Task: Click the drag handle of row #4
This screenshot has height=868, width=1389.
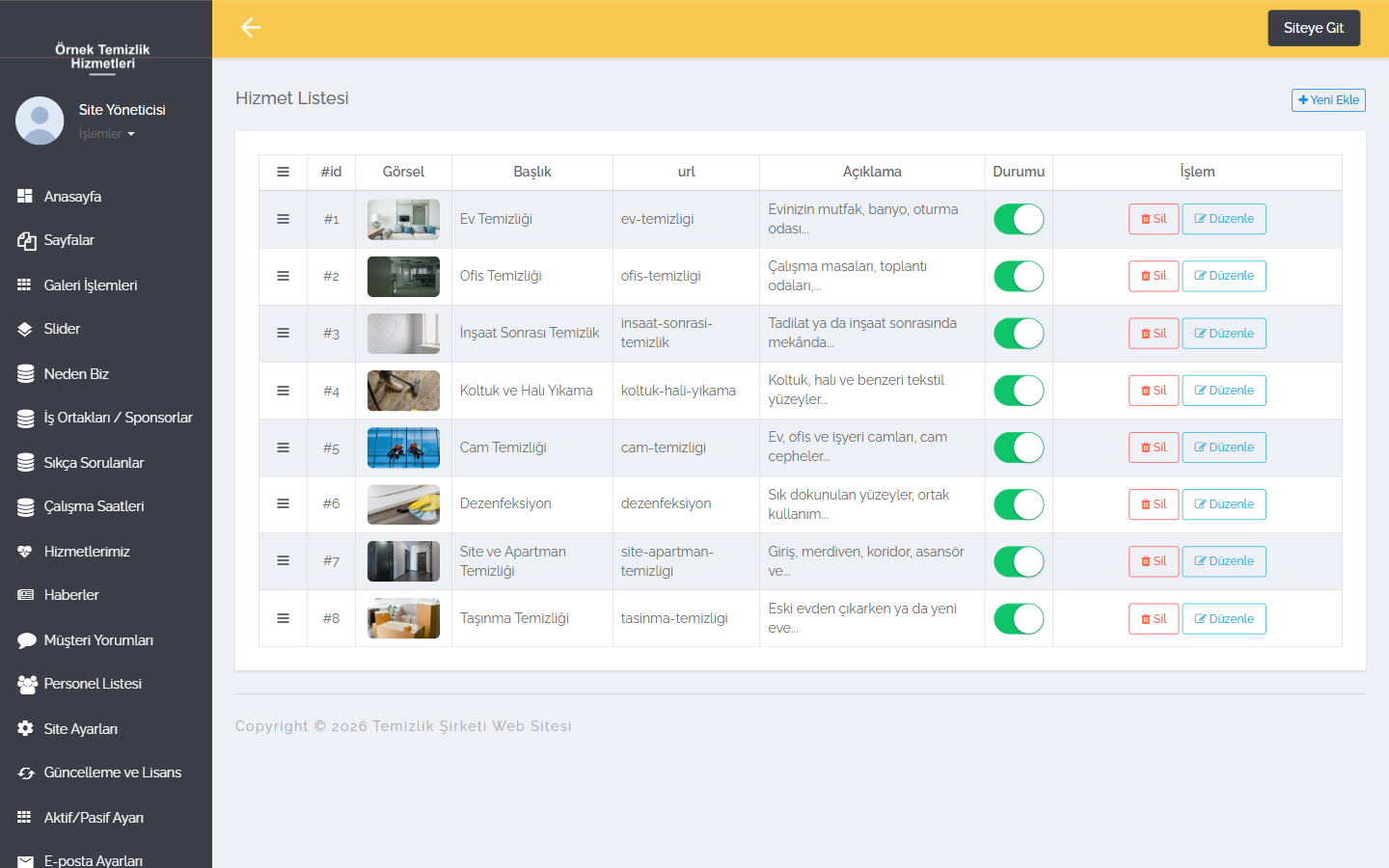Action: (283, 391)
